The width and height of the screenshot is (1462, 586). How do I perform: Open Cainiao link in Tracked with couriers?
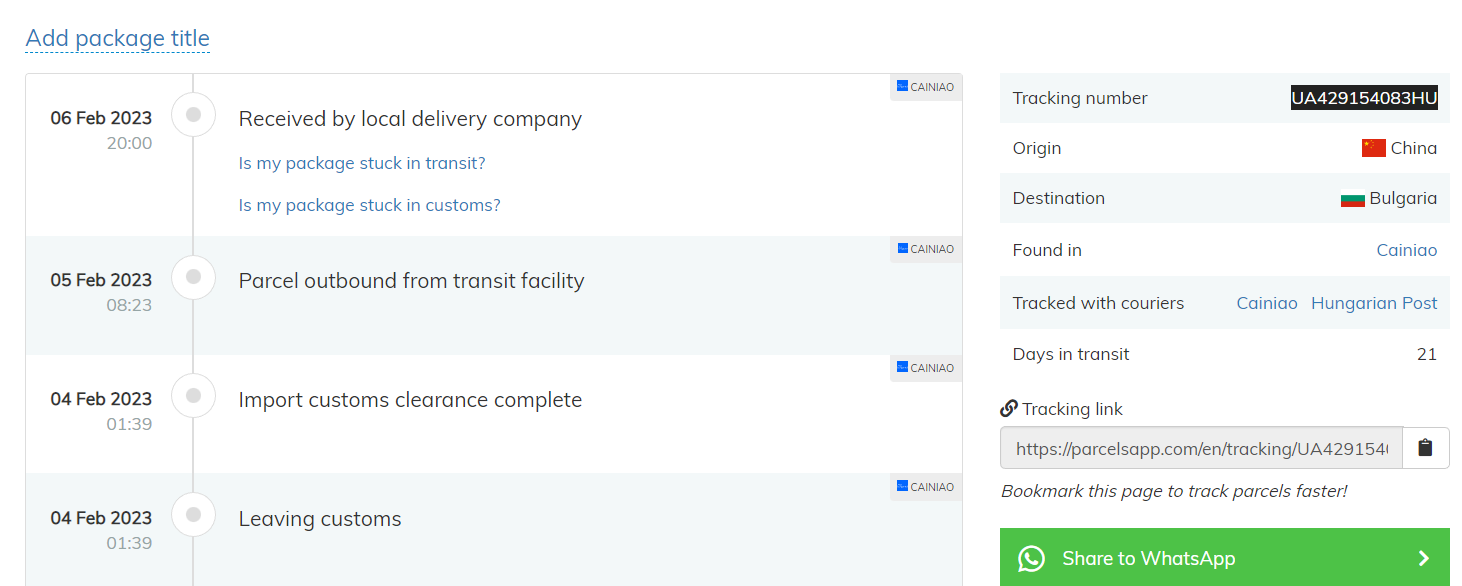1266,303
